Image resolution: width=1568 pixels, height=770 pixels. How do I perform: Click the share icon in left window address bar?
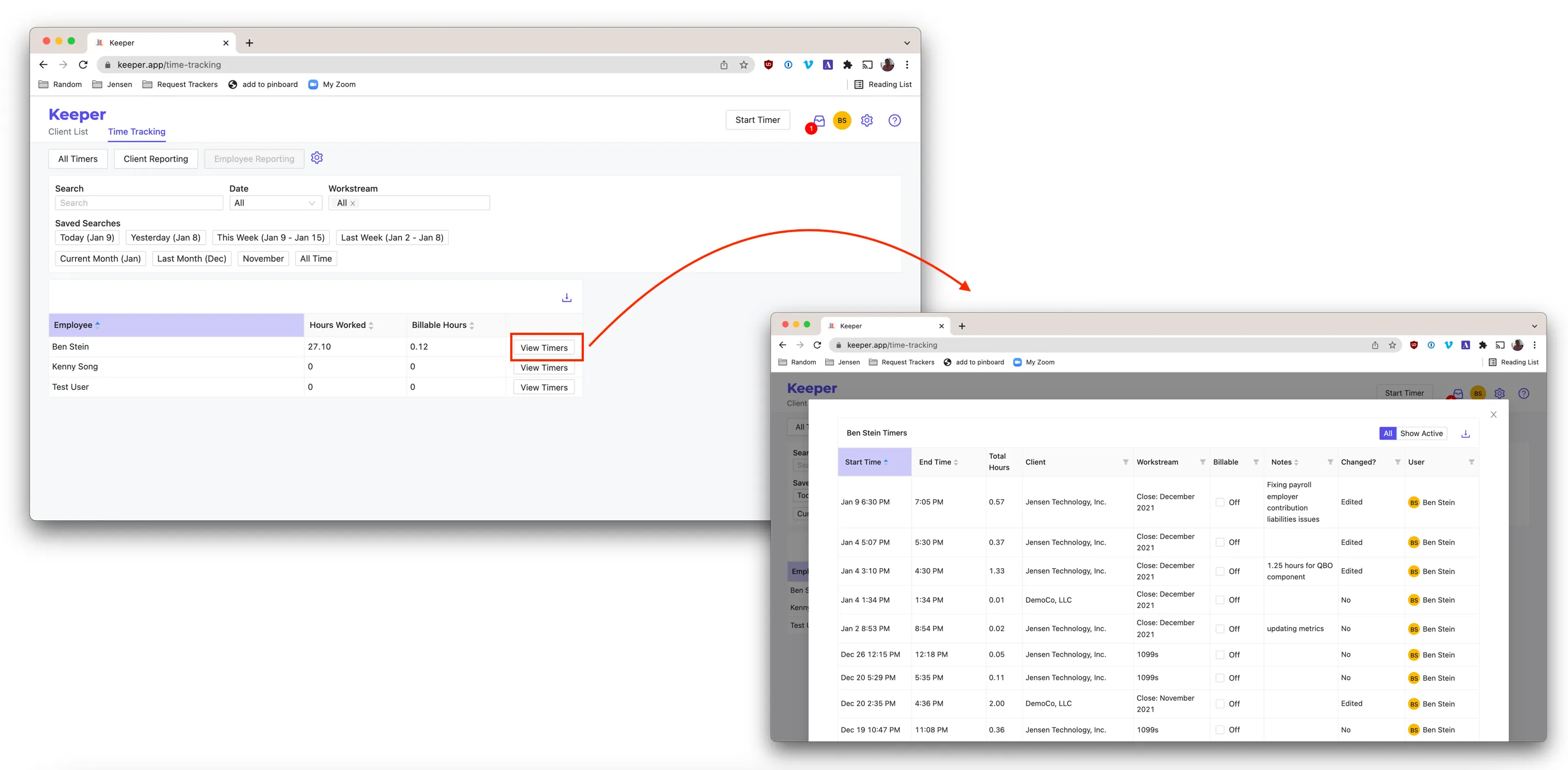tap(724, 64)
